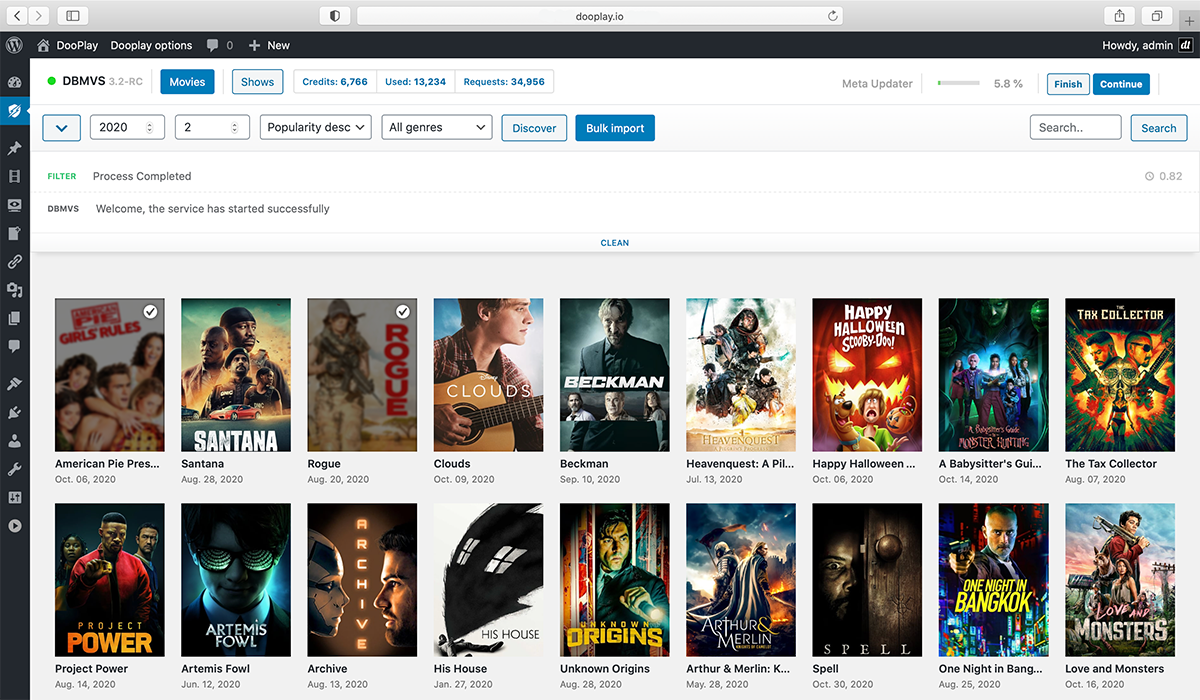
Task: Open the Pages icon in sidebar
Action: 14,319
